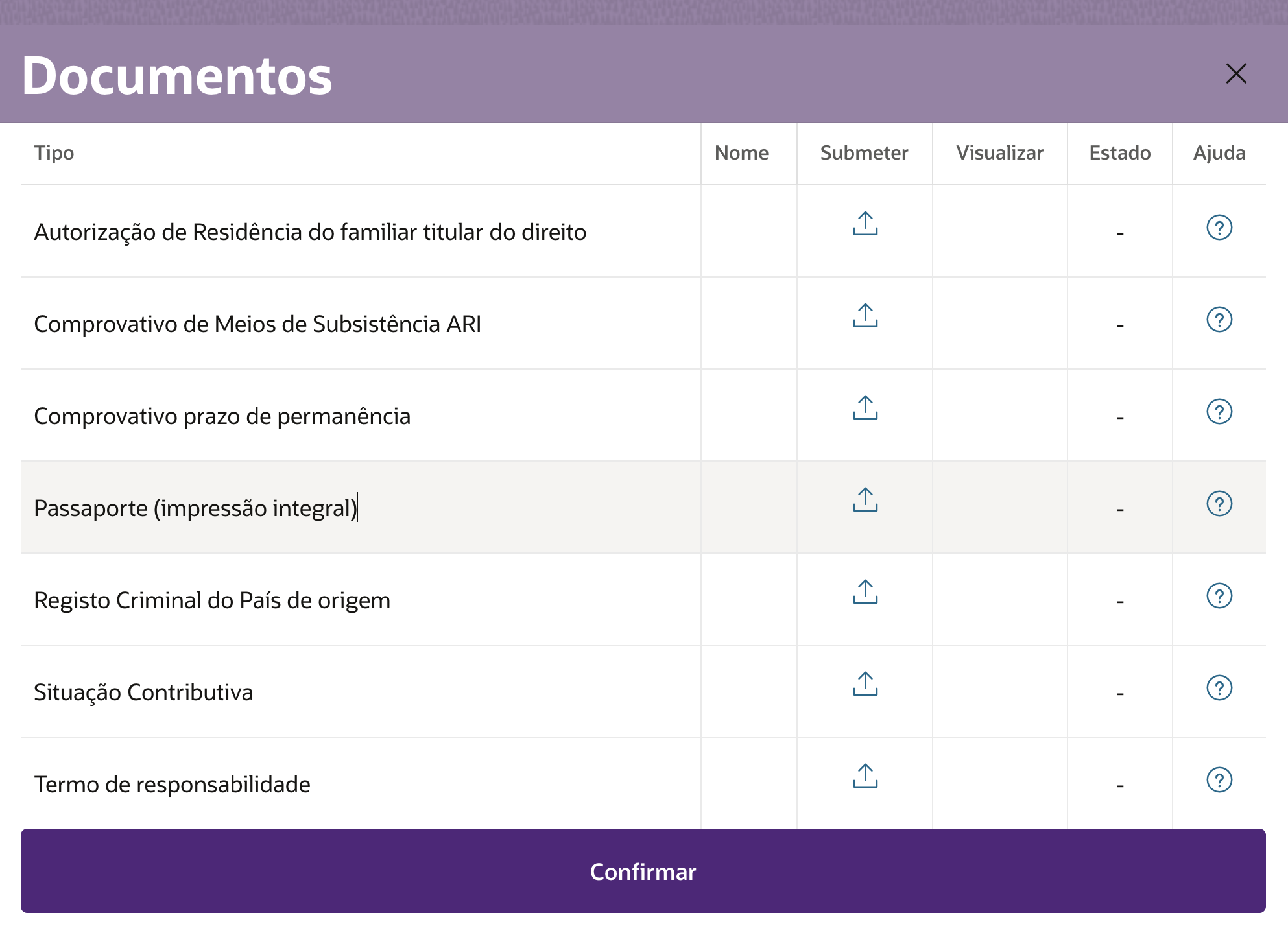This screenshot has height=935, width=1288.
Task: Upload the Passaporte document
Action: tap(865, 501)
